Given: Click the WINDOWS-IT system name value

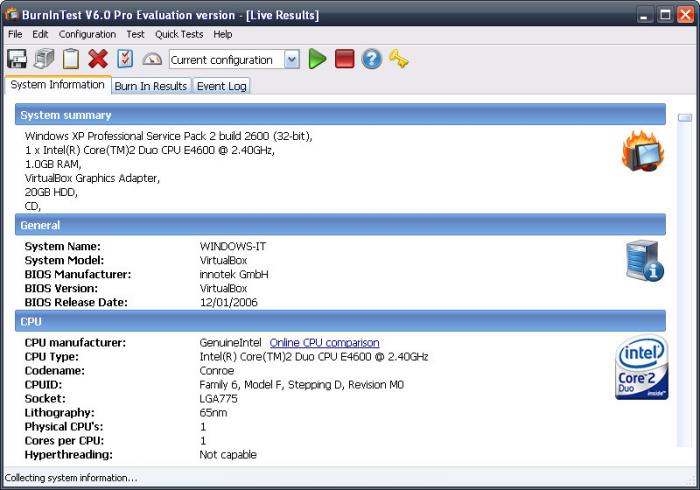Looking at the screenshot, I should tap(233, 246).
